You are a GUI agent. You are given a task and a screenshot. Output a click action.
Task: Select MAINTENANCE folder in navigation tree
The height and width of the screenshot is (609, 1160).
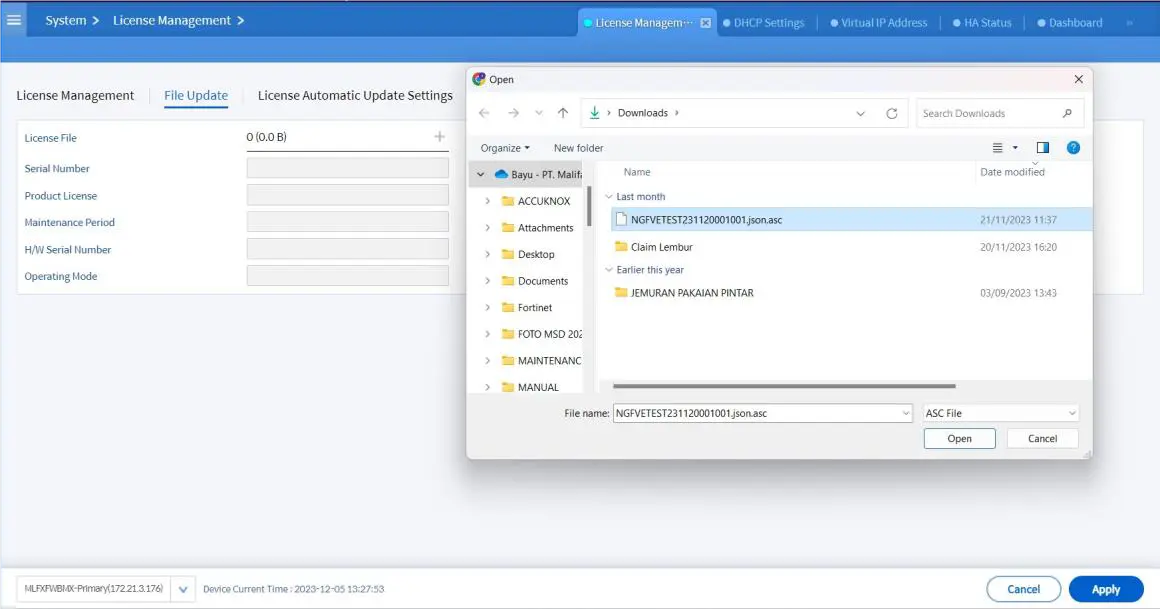542,361
